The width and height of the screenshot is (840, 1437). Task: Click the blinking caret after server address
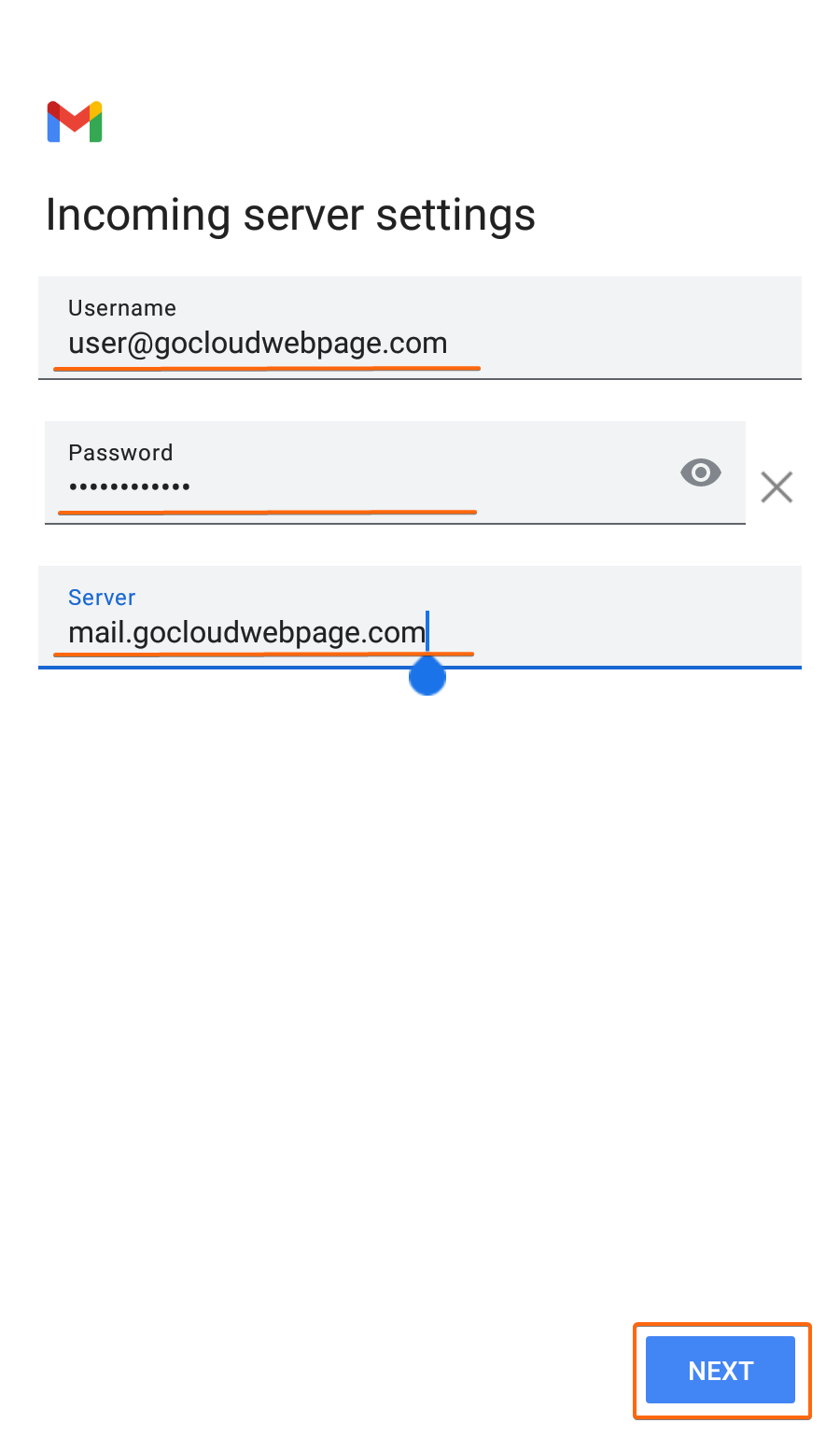[x=427, y=631]
